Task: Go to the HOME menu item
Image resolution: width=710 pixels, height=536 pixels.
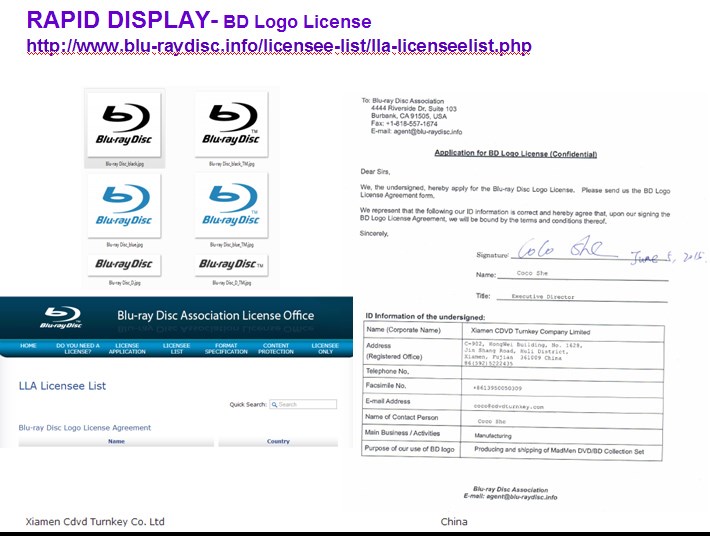Action: pos(28,346)
